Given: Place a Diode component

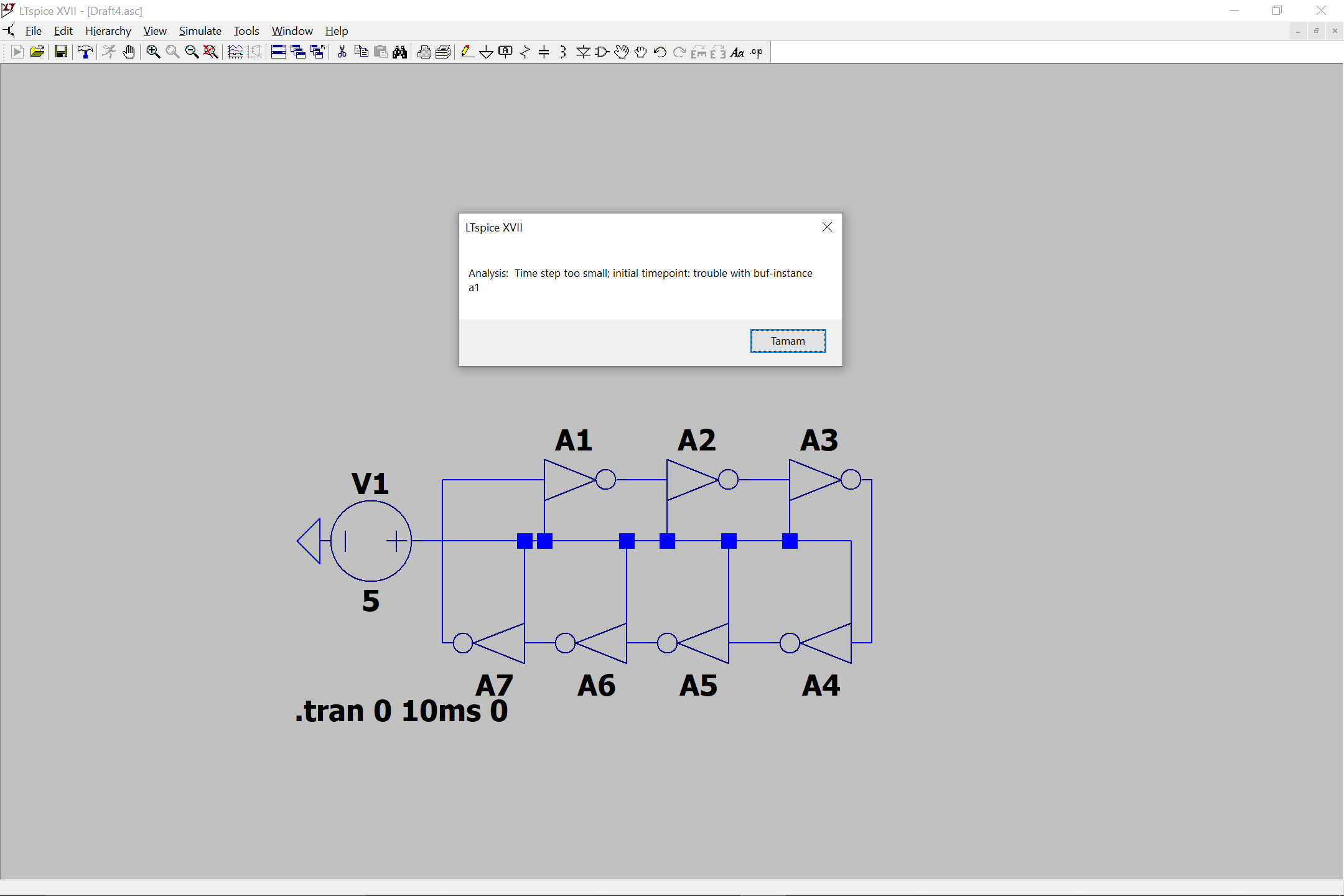Looking at the screenshot, I should 583,52.
